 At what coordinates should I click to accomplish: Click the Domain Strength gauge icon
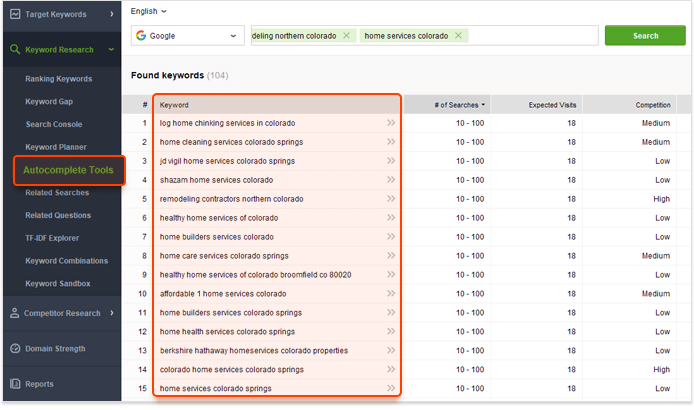(15, 348)
